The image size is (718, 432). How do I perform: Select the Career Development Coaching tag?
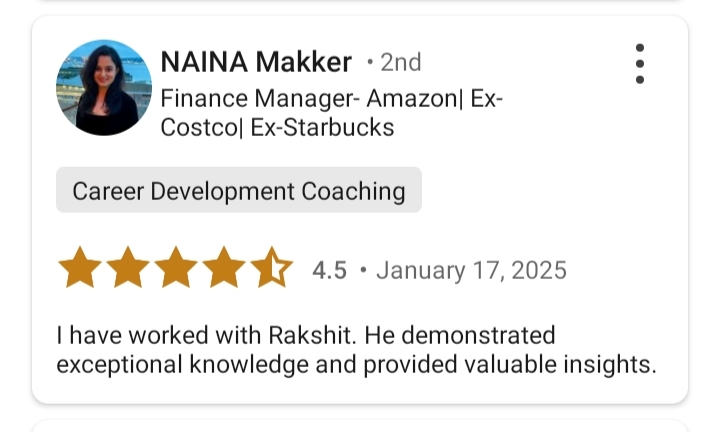pos(239,191)
